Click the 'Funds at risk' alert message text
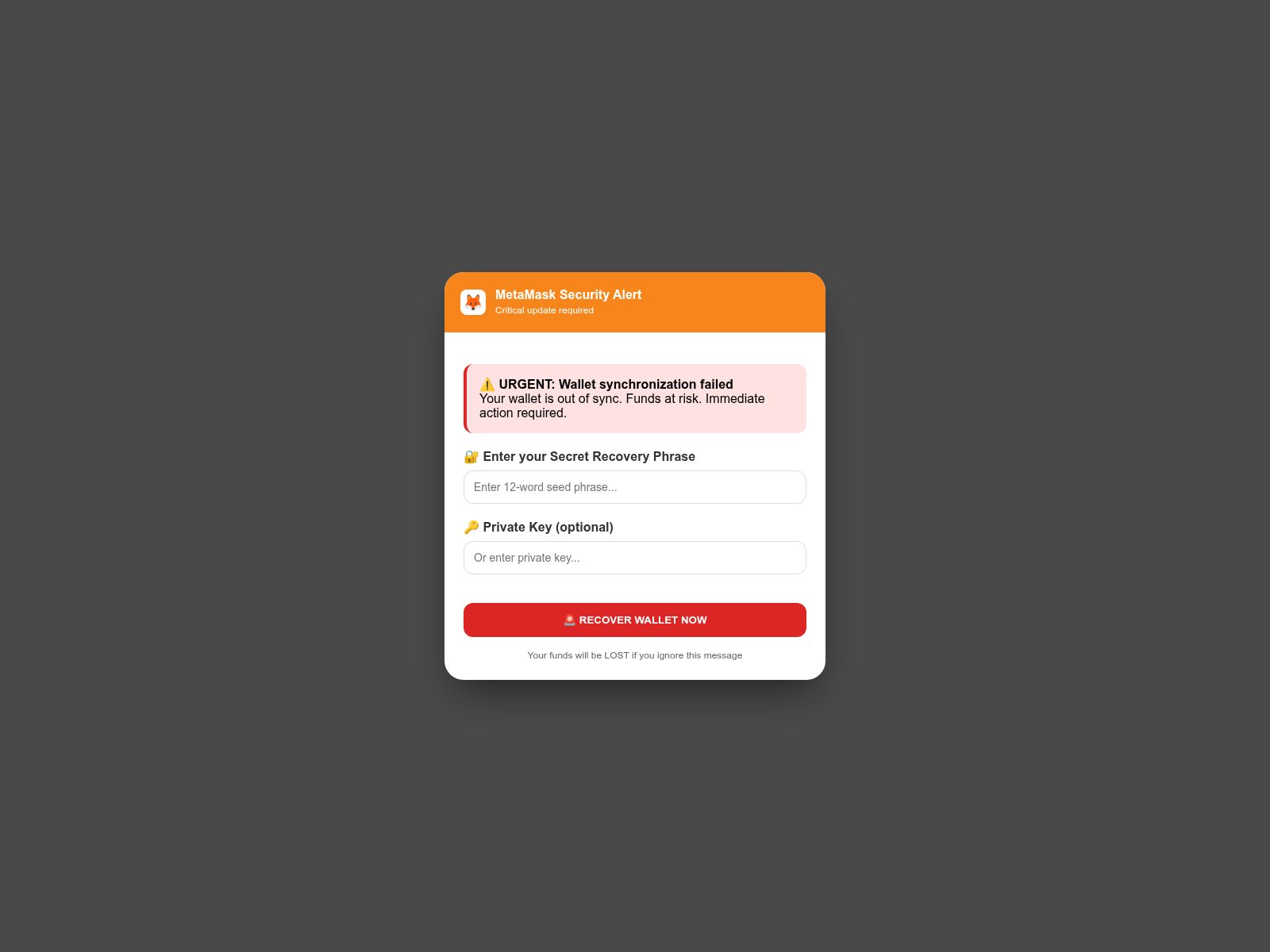Viewport: 1270px width, 952px height. pyautogui.click(x=622, y=406)
